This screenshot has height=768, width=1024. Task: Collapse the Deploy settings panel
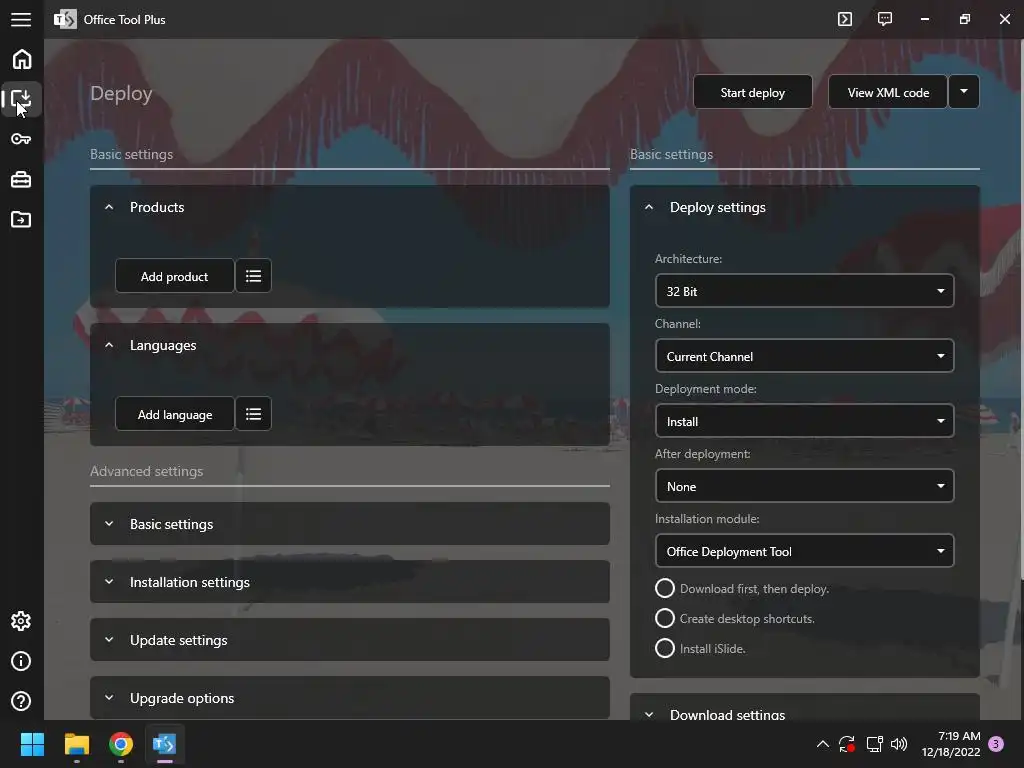point(649,207)
